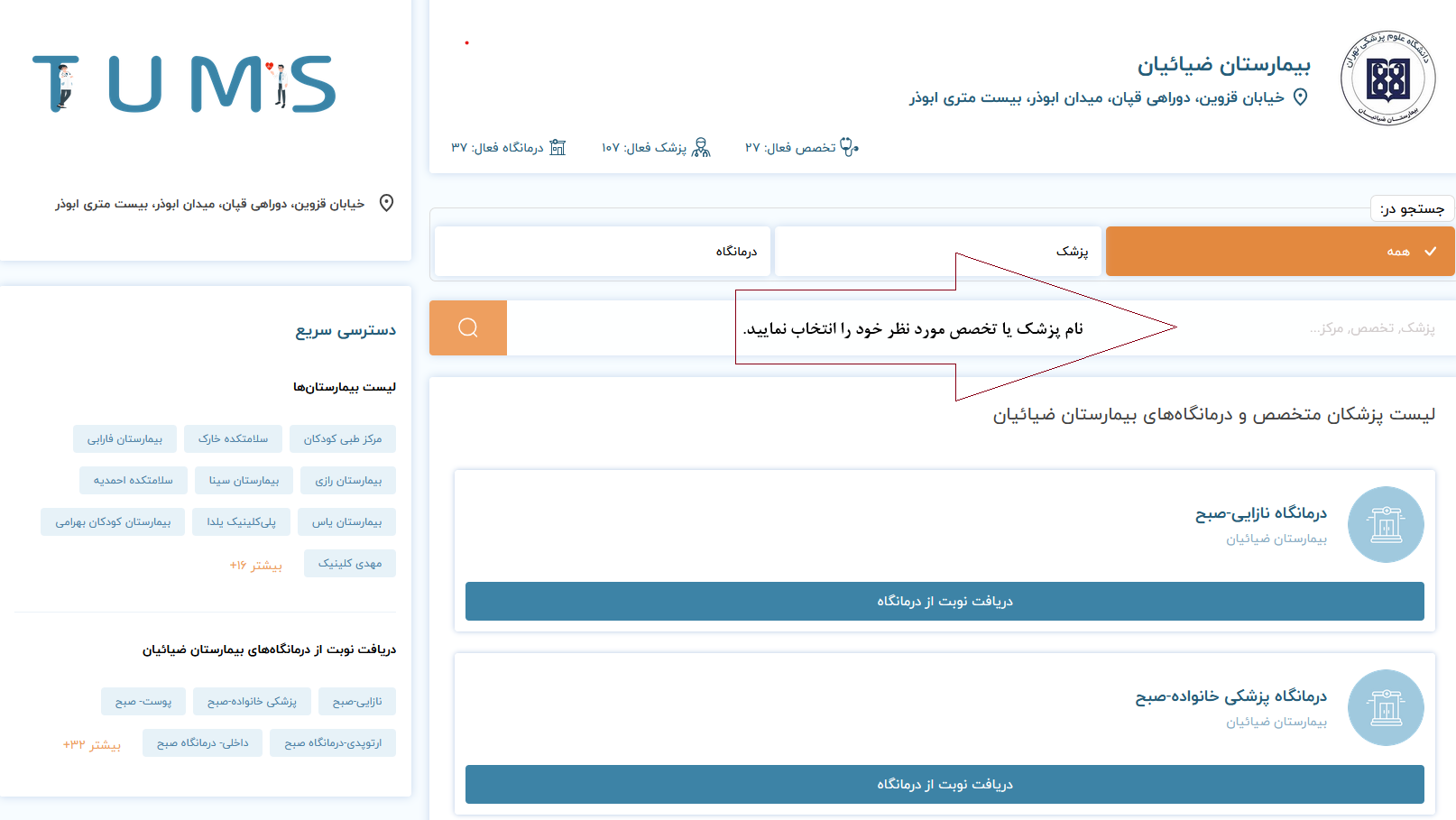Select the پزشک search filter option
Viewport: 1456px width, 820px height.
(938, 252)
